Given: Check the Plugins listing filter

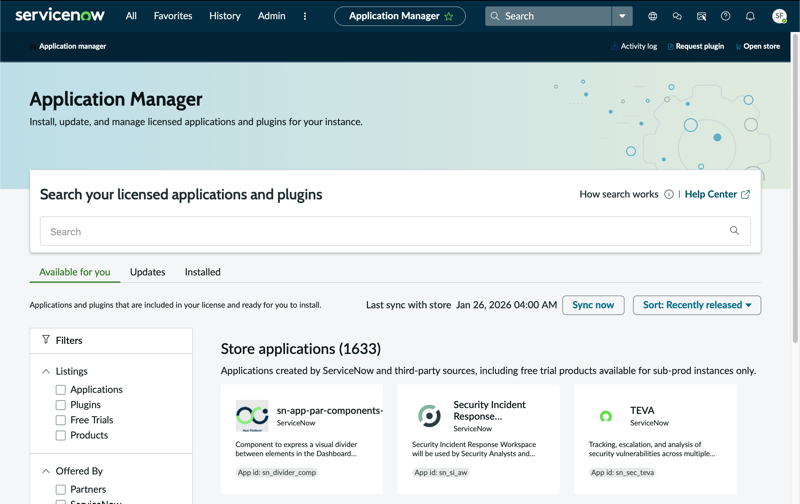Looking at the screenshot, I should pos(61,405).
